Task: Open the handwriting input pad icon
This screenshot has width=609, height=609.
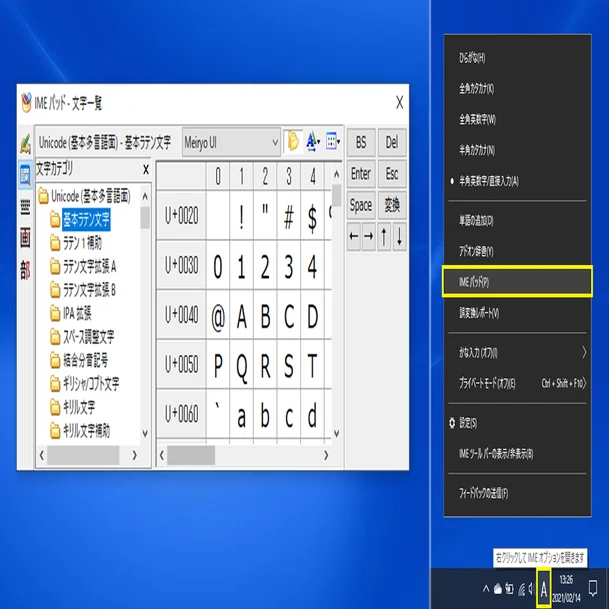Action: point(25,144)
